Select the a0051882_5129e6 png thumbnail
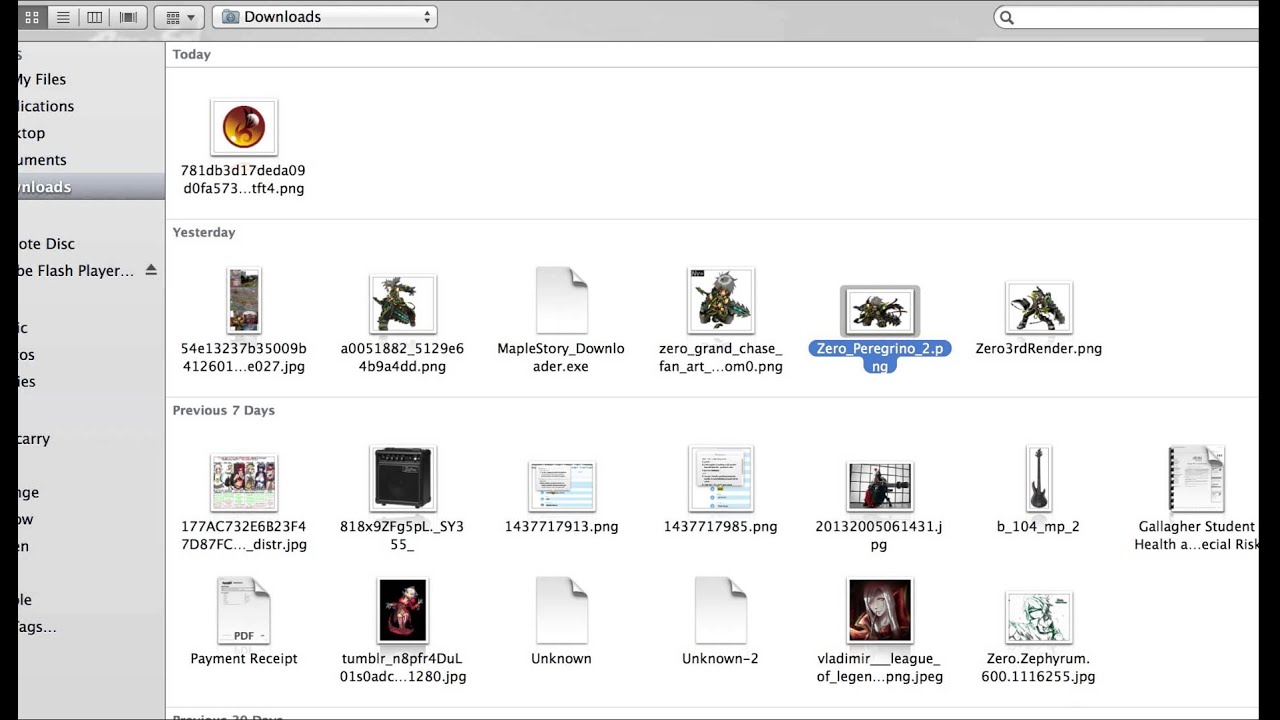1280x720 pixels. (x=402, y=305)
